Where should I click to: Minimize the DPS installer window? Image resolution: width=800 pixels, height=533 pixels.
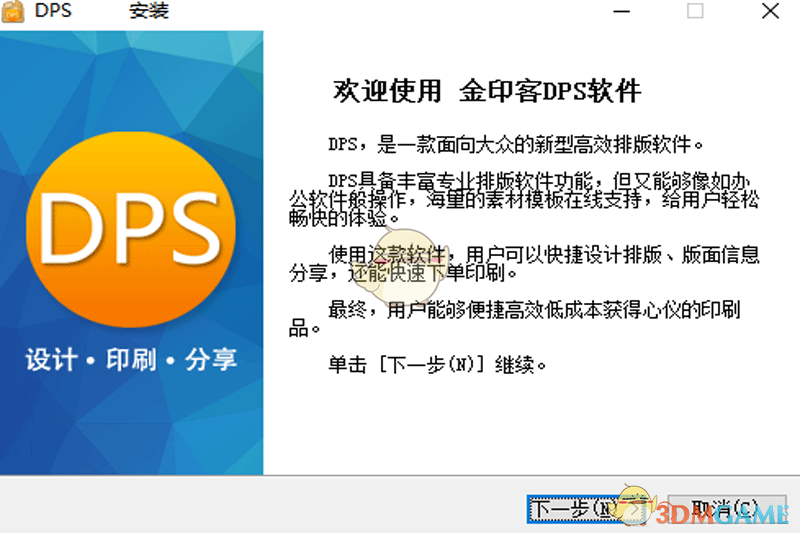(x=621, y=11)
